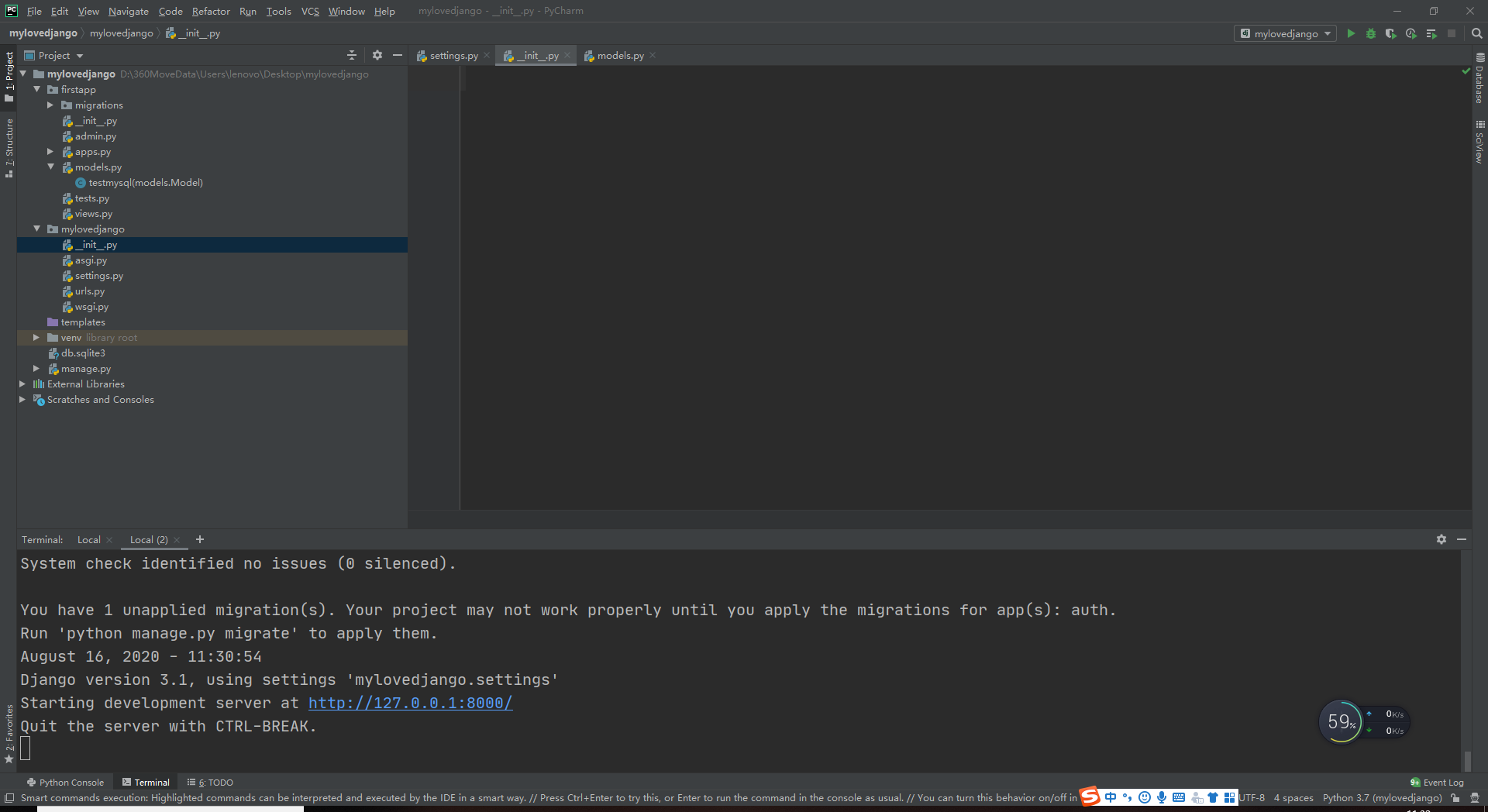Start debugging with the Debug icon
1488x812 pixels.
click(x=1370, y=33)
